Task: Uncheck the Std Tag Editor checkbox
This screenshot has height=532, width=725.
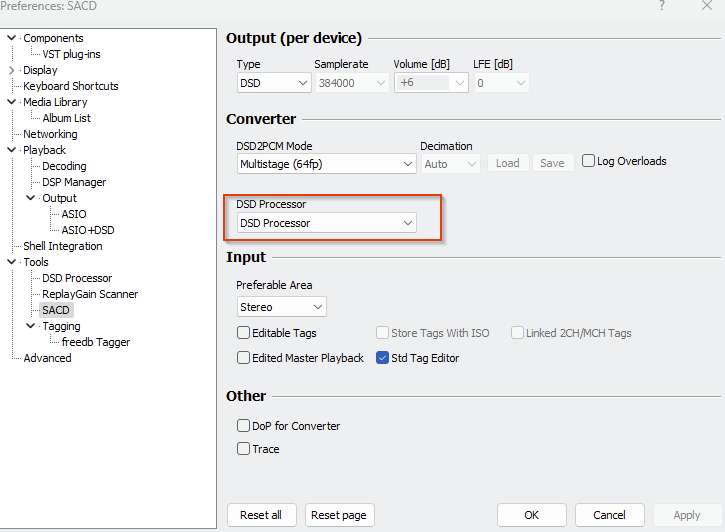Action: pyautogui.click(x=383, y=358)
